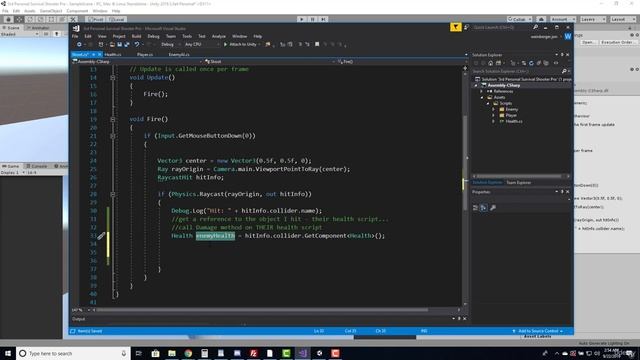Open Unity Layers dropdown
640x360 pixels.
click(x=592, y=19)
